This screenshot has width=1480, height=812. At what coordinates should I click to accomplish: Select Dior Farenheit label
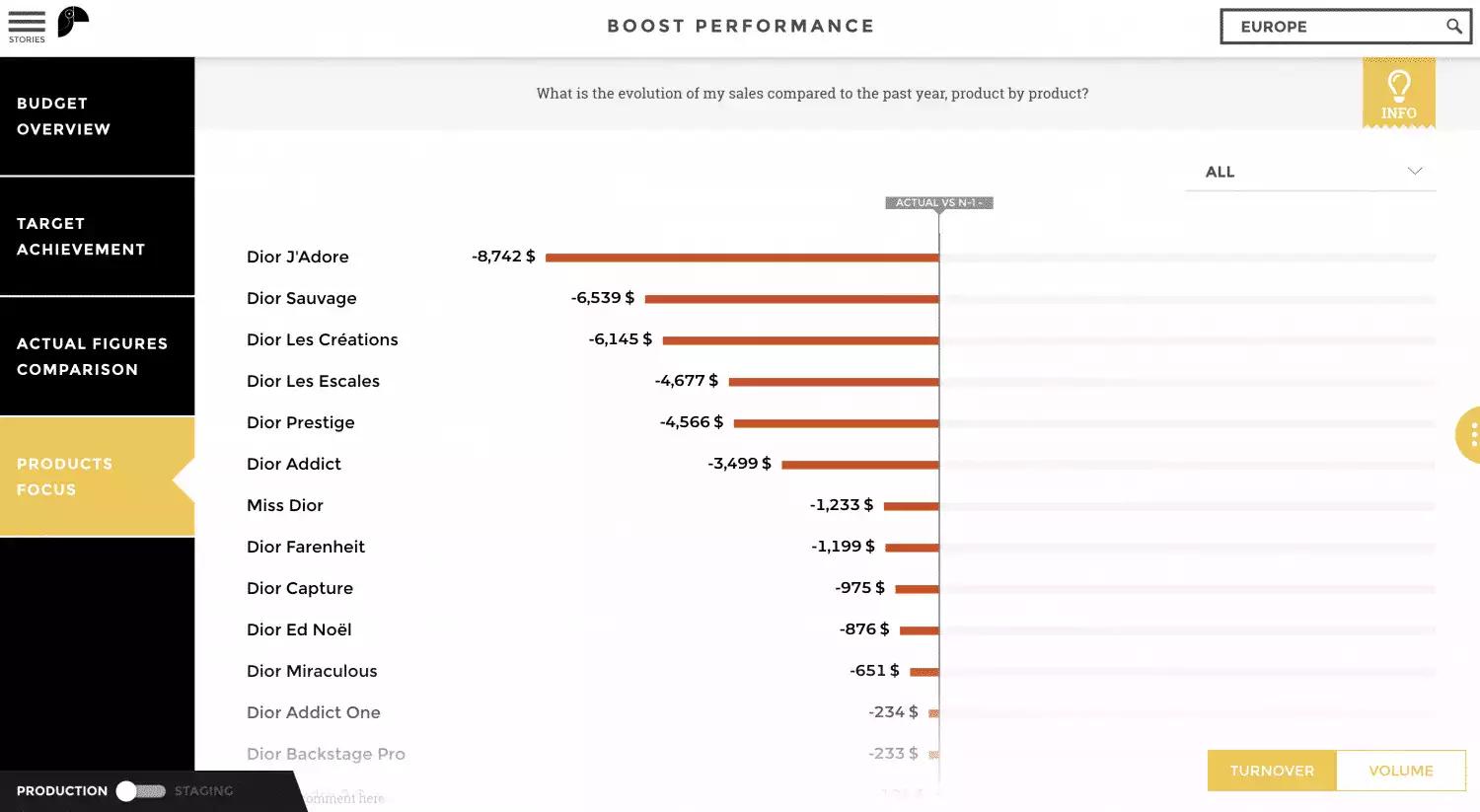306,547
